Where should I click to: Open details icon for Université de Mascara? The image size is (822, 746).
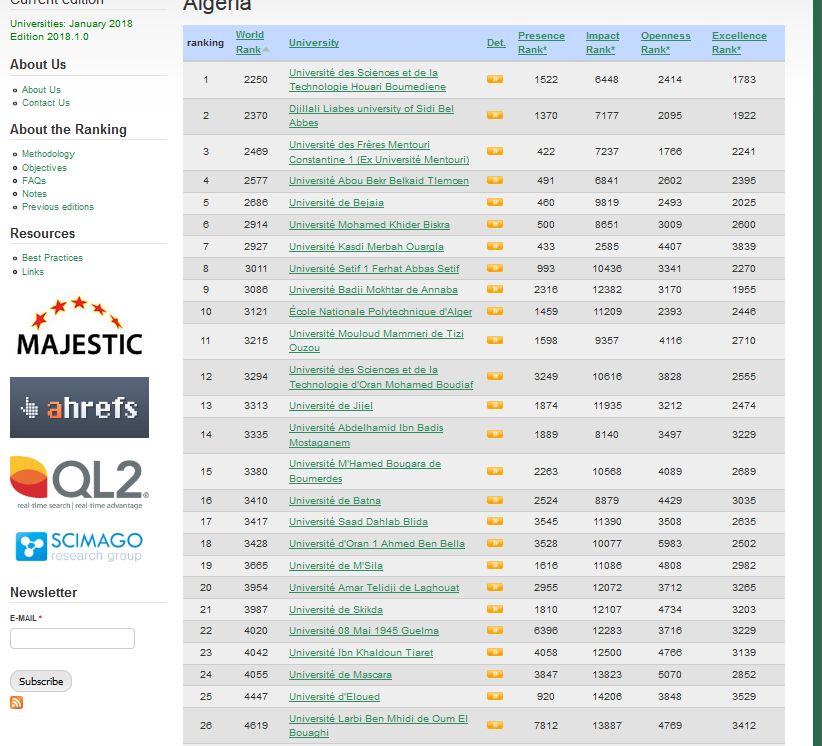pos(494,674)
